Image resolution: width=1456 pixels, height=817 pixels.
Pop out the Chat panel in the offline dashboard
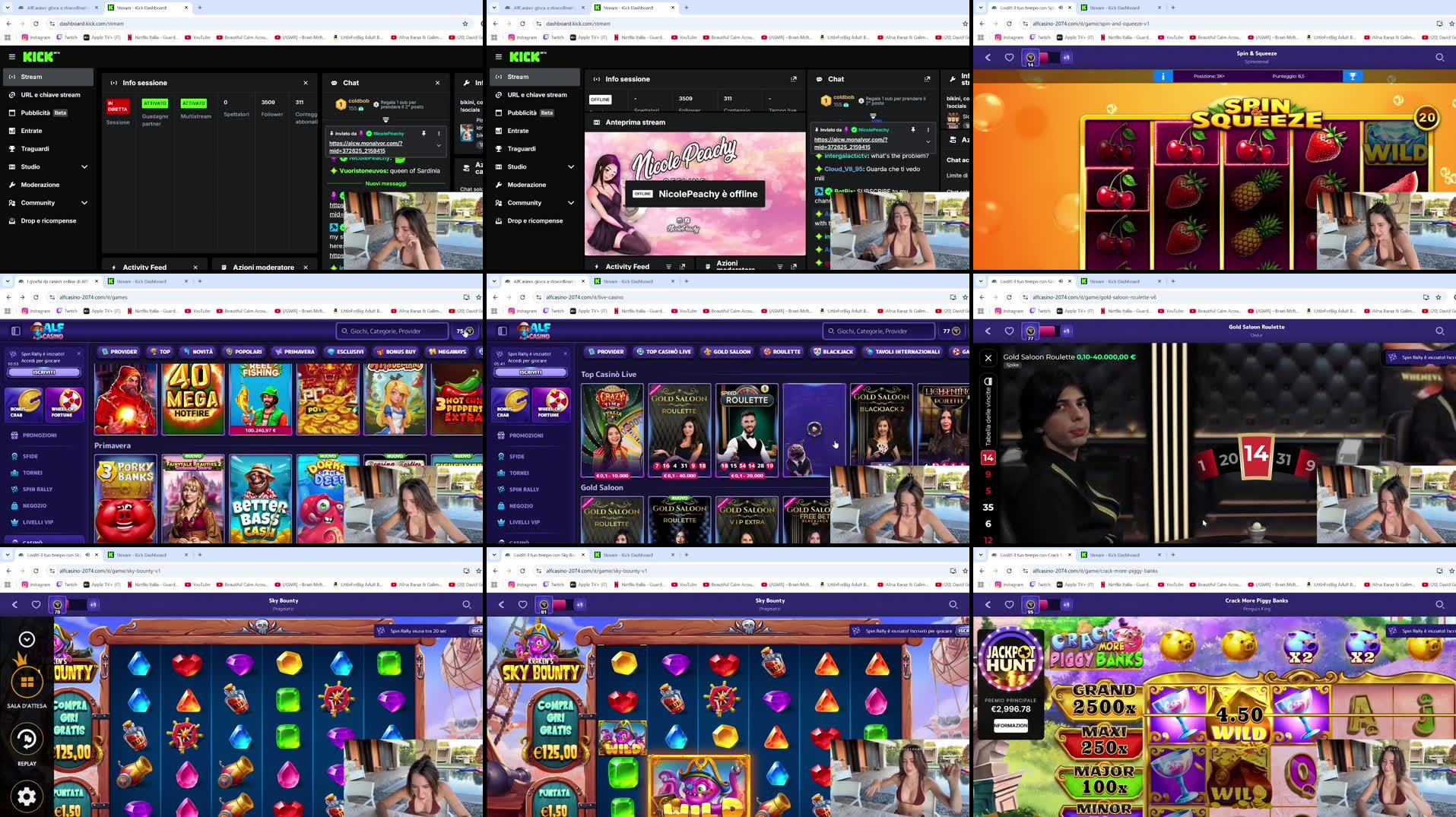click(x=927, y=79)
